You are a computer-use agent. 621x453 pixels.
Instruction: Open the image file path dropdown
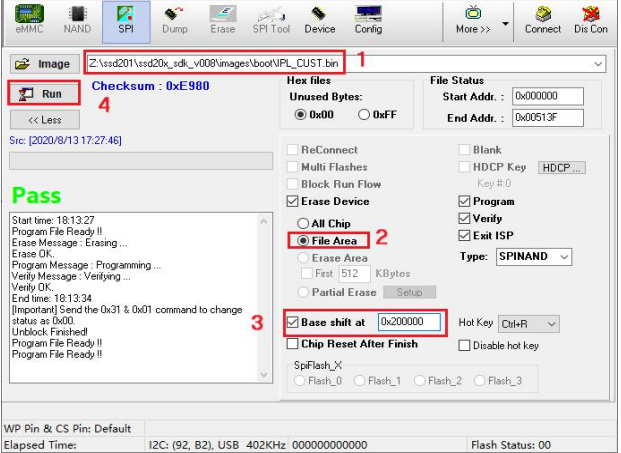[598, 64]
